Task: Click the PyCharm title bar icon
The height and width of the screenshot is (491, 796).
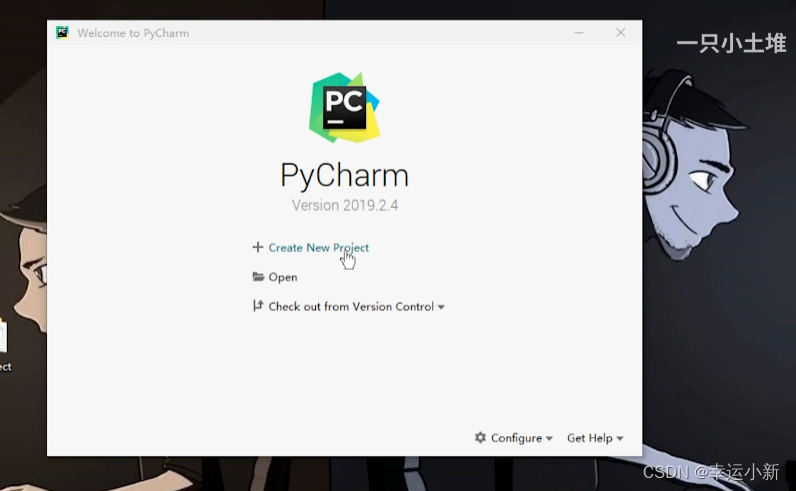Action: coord(62,32)
